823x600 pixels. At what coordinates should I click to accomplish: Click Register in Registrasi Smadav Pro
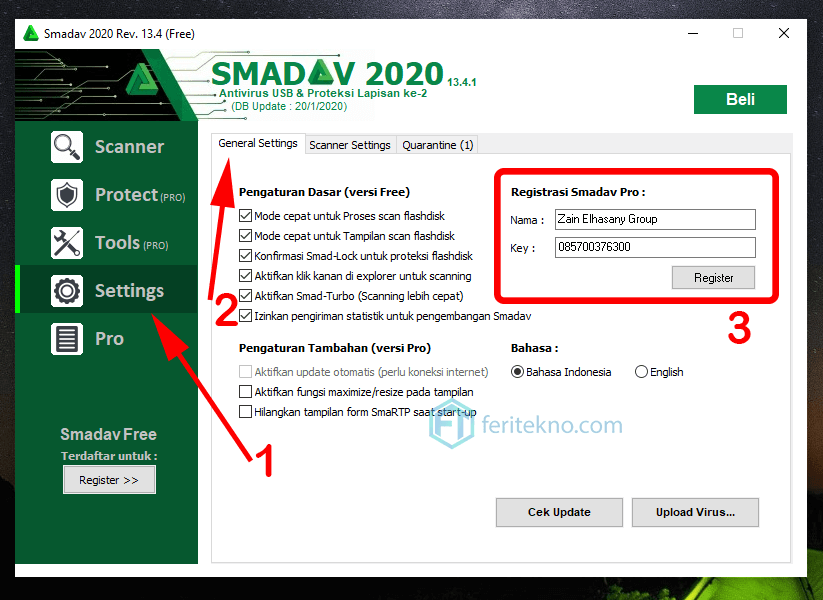(x=713, y=278)
